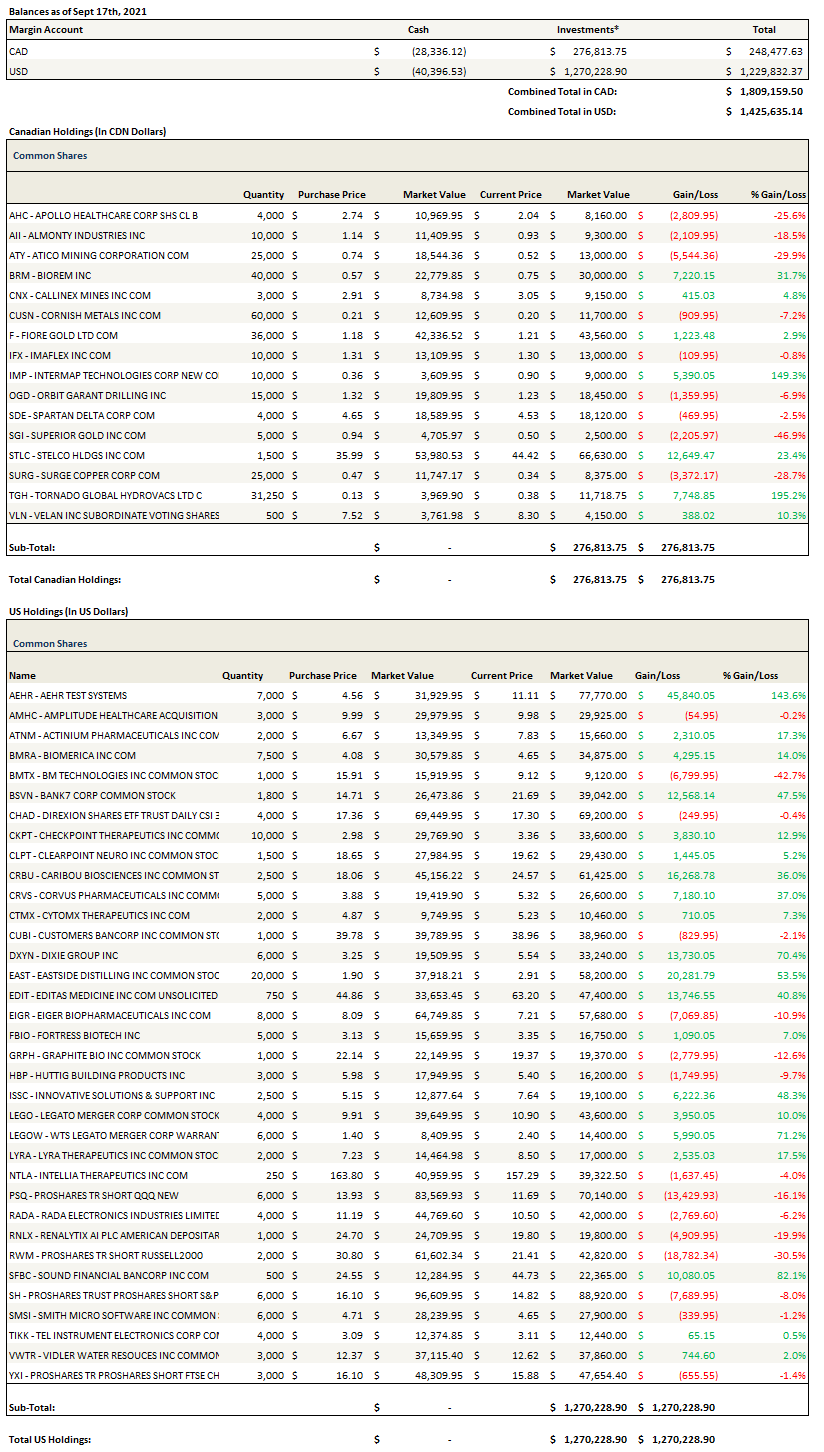The width and height of the screenshot is (824, 1452).
Task: Select the TGH Tornado 195.2% gain cell
Action: coord(786,495)
